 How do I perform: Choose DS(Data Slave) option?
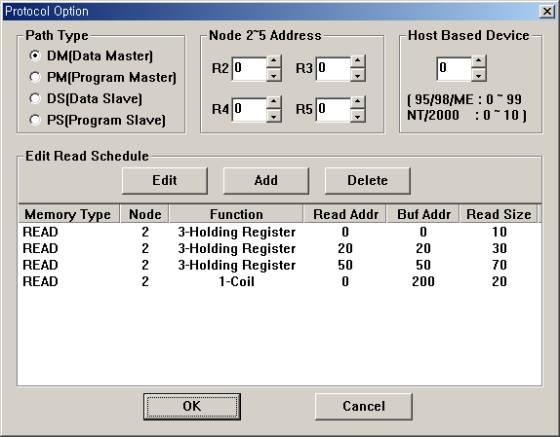coord(35,99)
